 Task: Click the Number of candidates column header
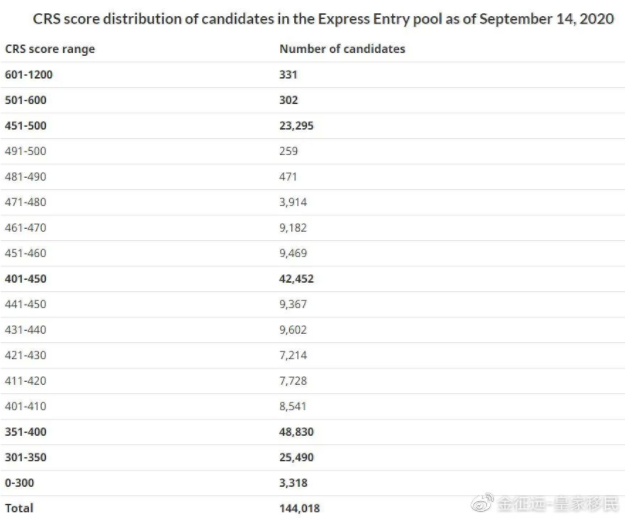click(342, 49)
